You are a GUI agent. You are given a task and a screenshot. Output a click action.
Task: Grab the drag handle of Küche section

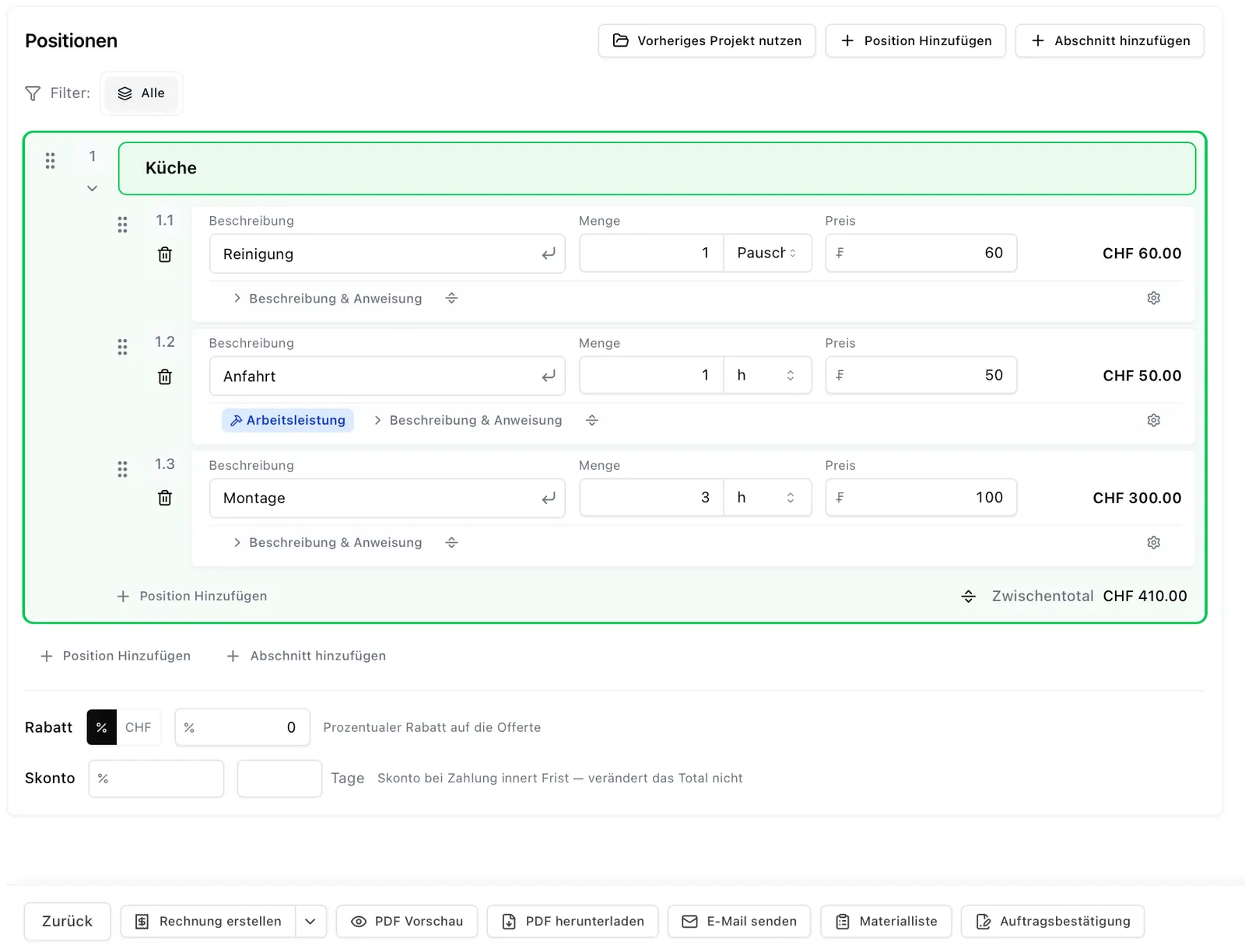point(51,161)
